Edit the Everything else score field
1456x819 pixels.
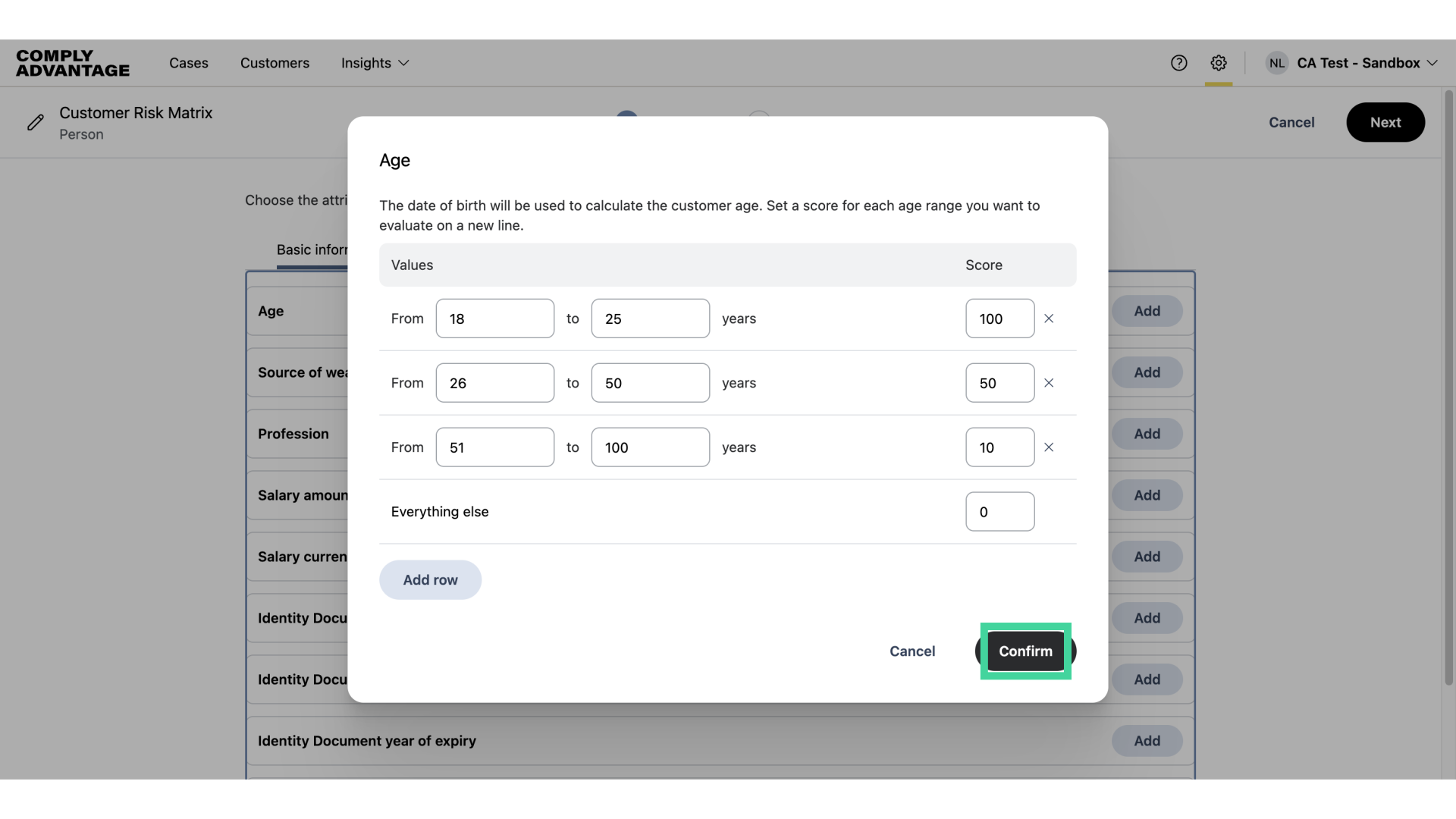pyautogui.click(x=999, y=512)
